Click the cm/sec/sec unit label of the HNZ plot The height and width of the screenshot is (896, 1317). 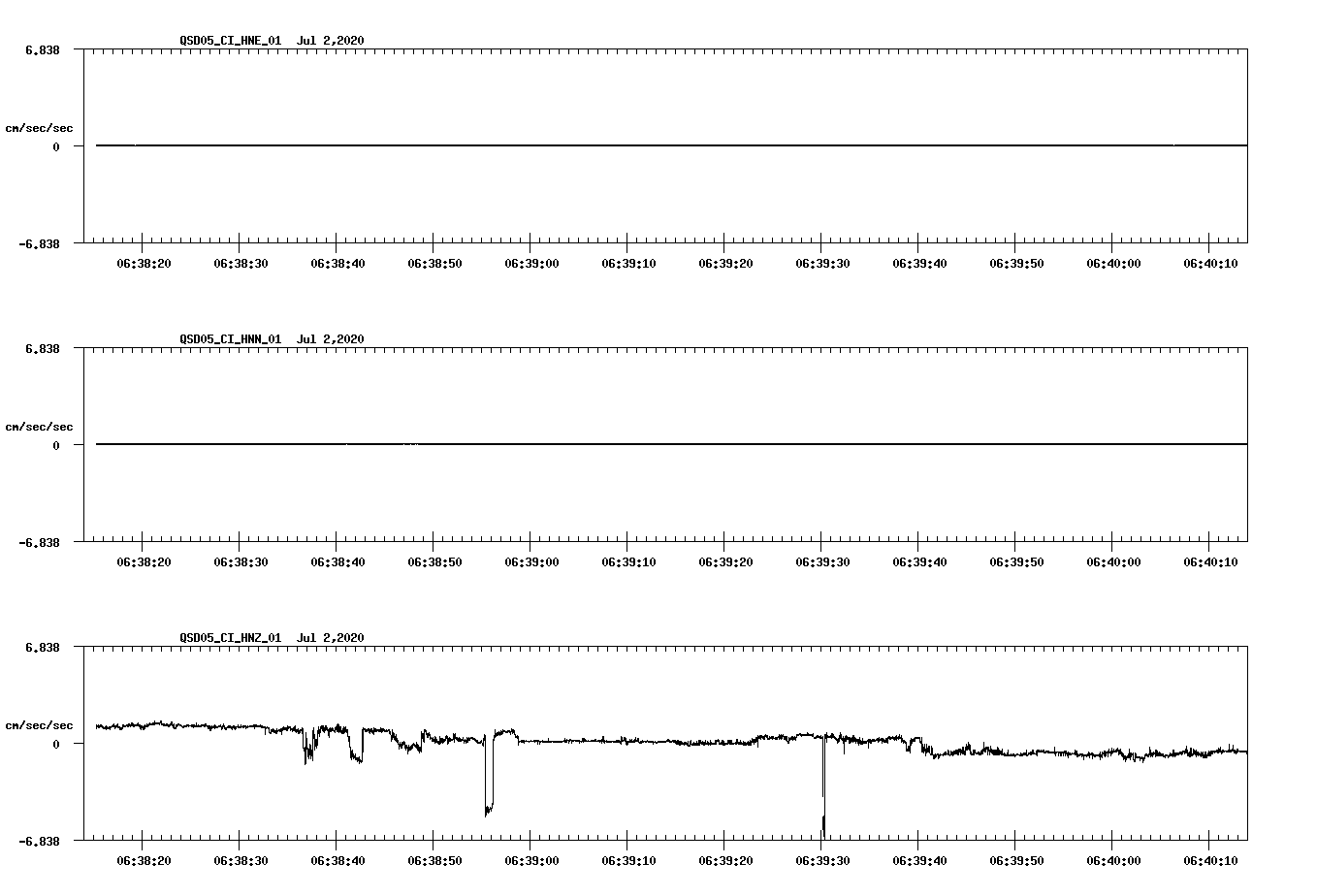point(39,725)
